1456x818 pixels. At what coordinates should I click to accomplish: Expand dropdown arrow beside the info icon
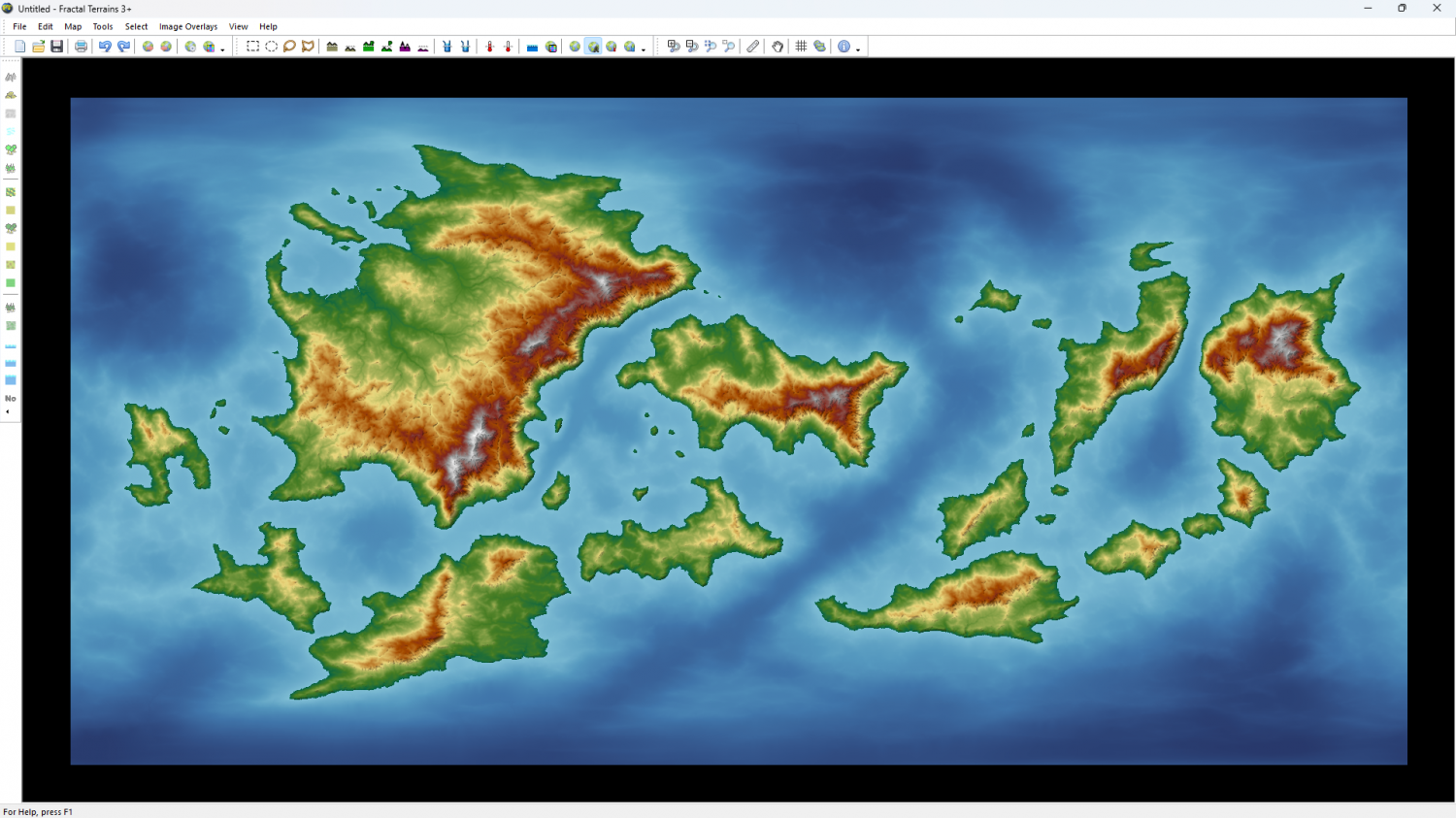coord(858,49)
